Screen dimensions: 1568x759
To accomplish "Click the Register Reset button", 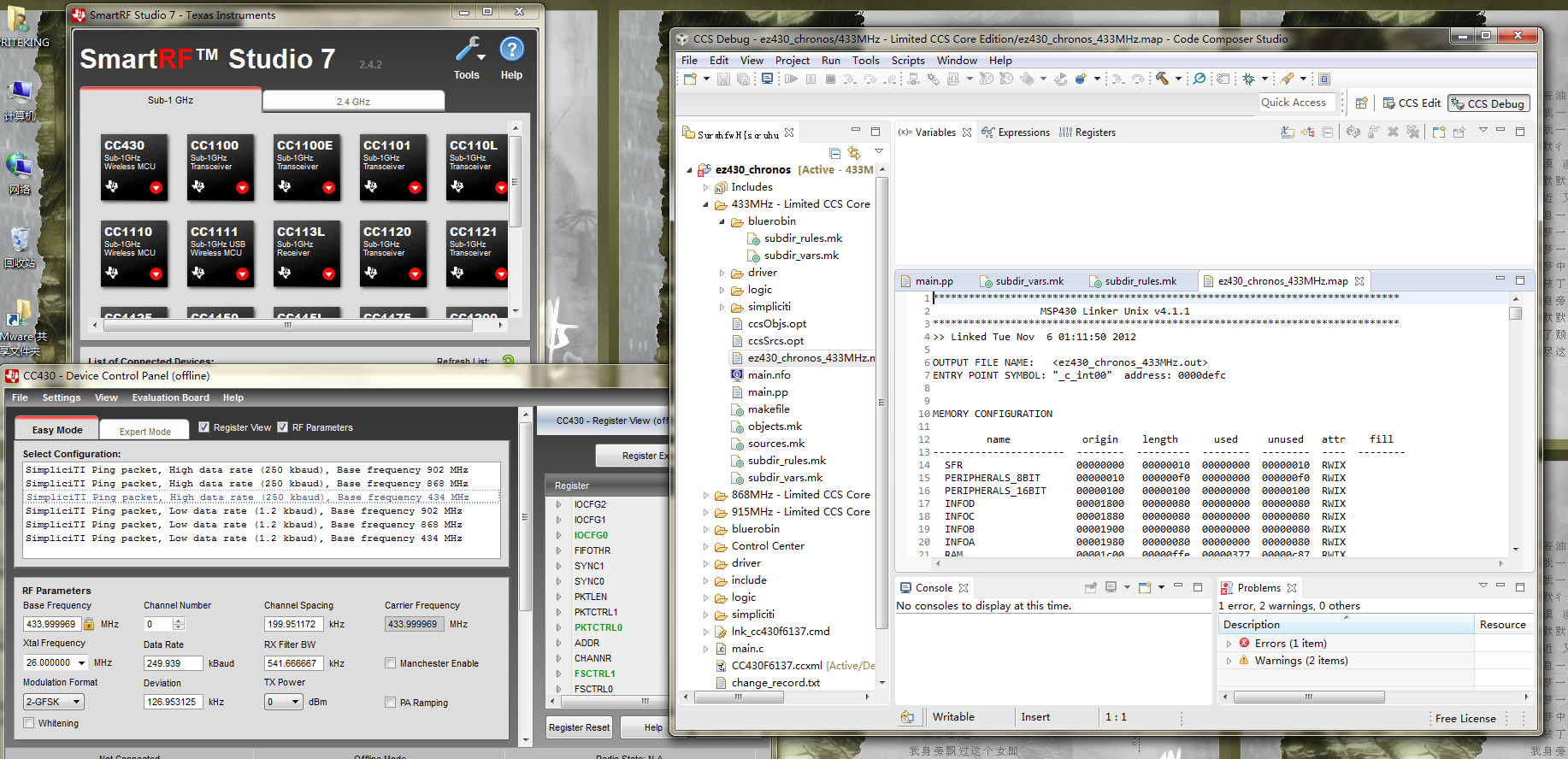I will point(579,727).
